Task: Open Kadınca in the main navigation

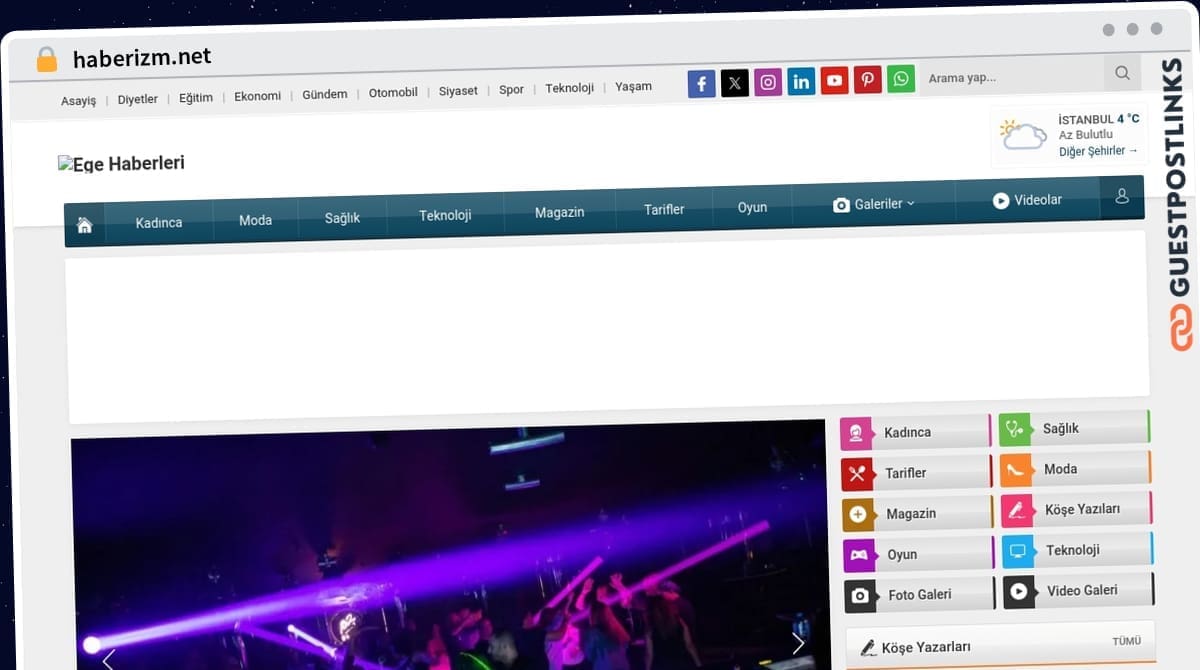Action: [159, 222]
